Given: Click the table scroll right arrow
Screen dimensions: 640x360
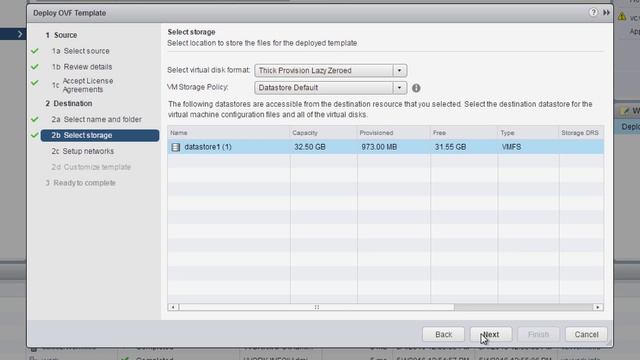Looking at the screenshot, I should [x=598, y=307].
